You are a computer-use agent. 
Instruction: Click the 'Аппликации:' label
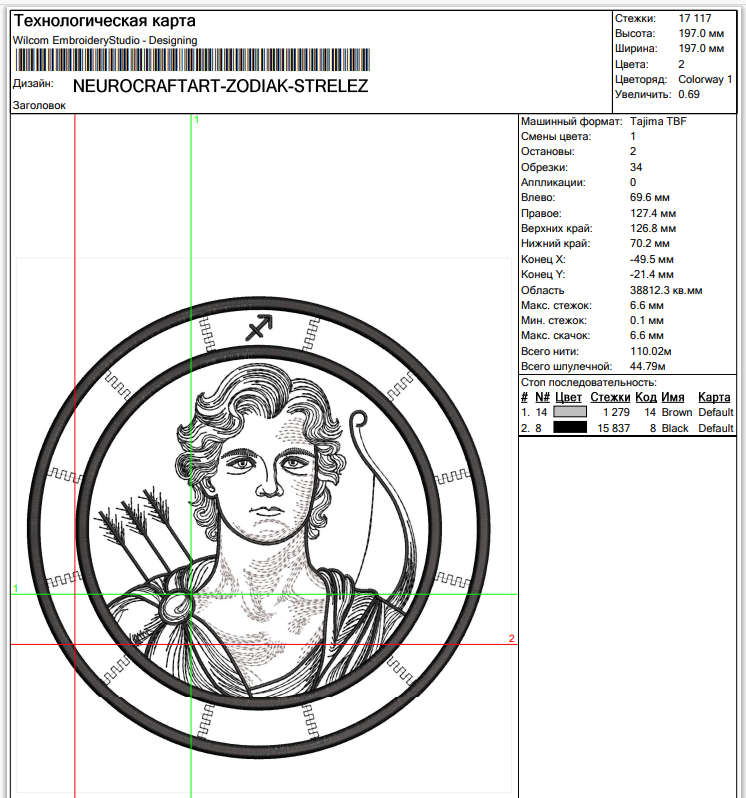coord(553,182)
